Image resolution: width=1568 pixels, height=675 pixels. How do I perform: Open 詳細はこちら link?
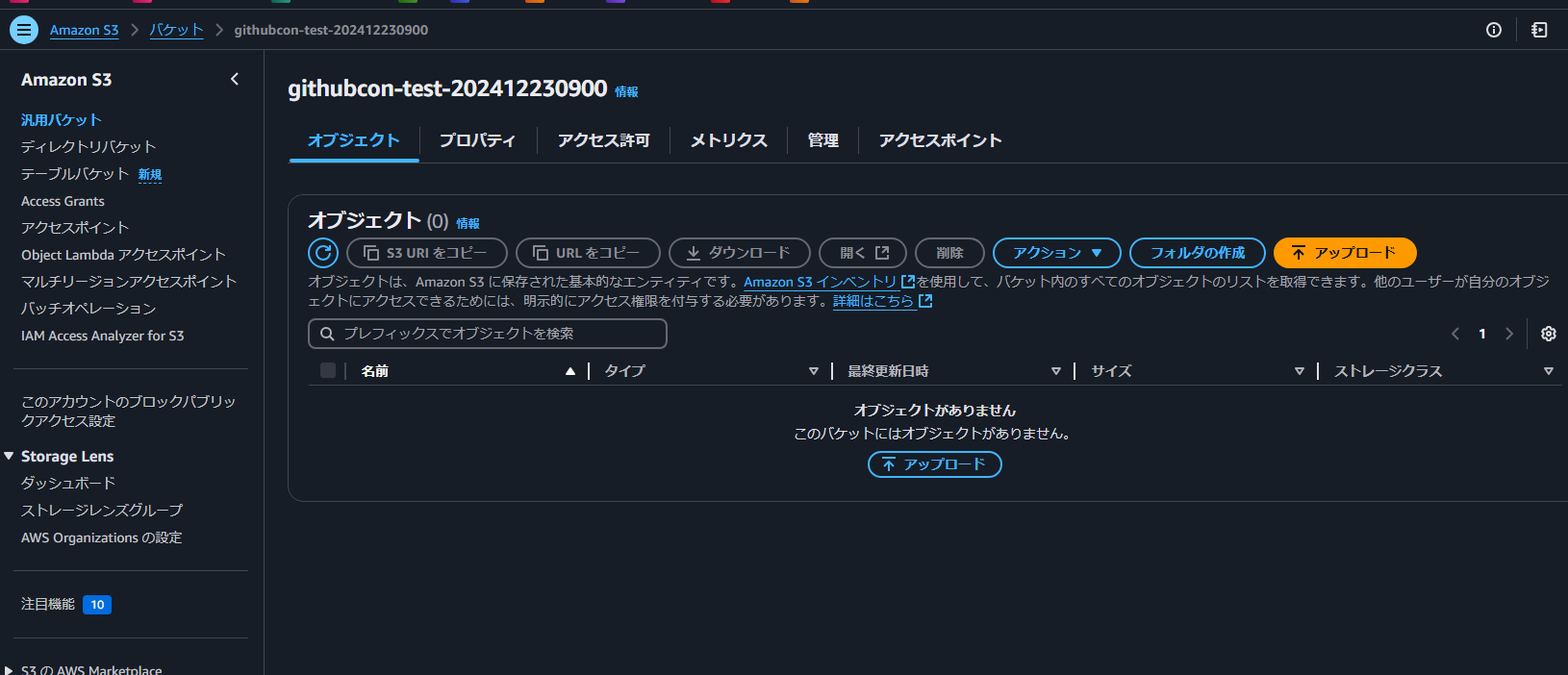point(873,301)
